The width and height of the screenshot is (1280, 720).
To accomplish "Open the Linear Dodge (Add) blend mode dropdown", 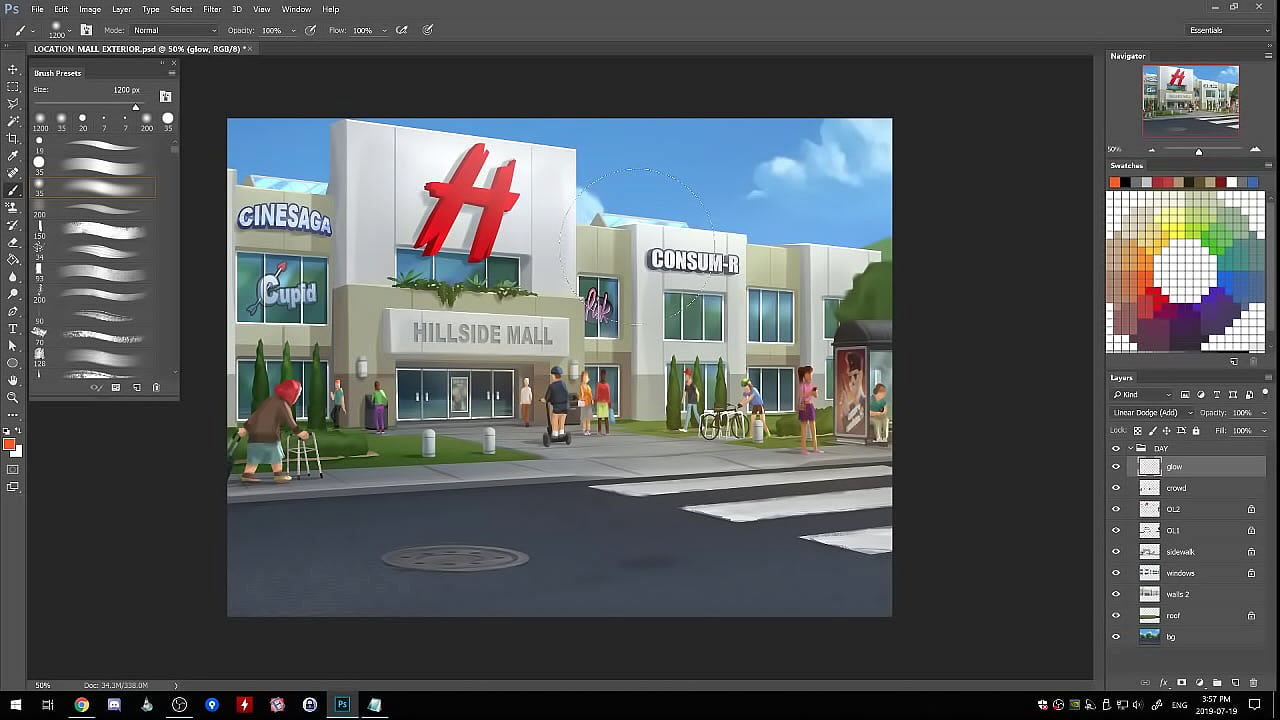I will [x=1152, y=413].
